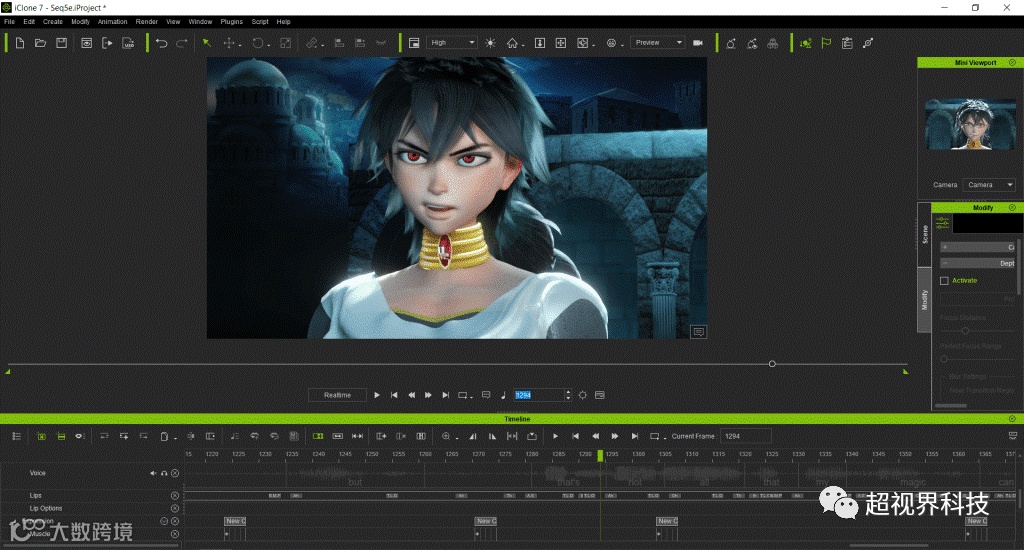Image resolution: width=1024 pixels, height=550 pixels.
Task: Close the Lips track
Action: tap(175, 496)
